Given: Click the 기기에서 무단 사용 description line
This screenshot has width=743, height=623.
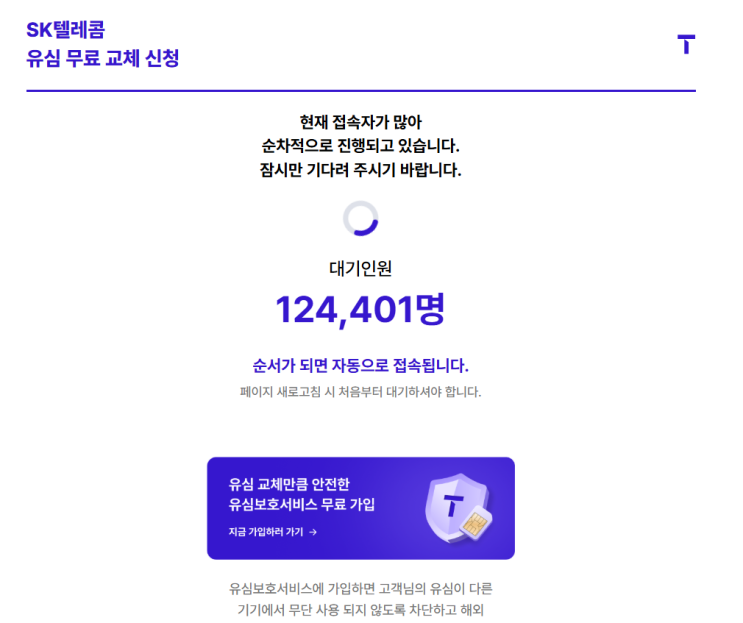Looking at the screenshot, I should pyautogui.click(x=361, y=610).
